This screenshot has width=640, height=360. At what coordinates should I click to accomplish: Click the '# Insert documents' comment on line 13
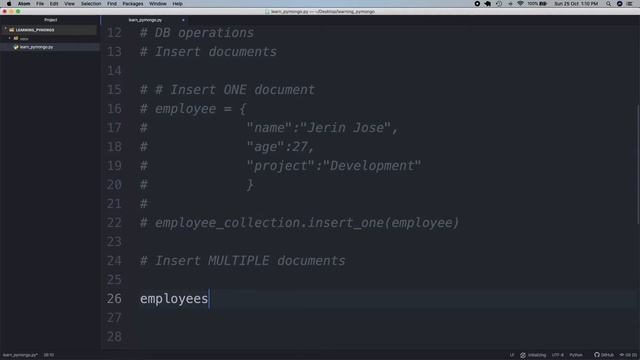point(208,52)
